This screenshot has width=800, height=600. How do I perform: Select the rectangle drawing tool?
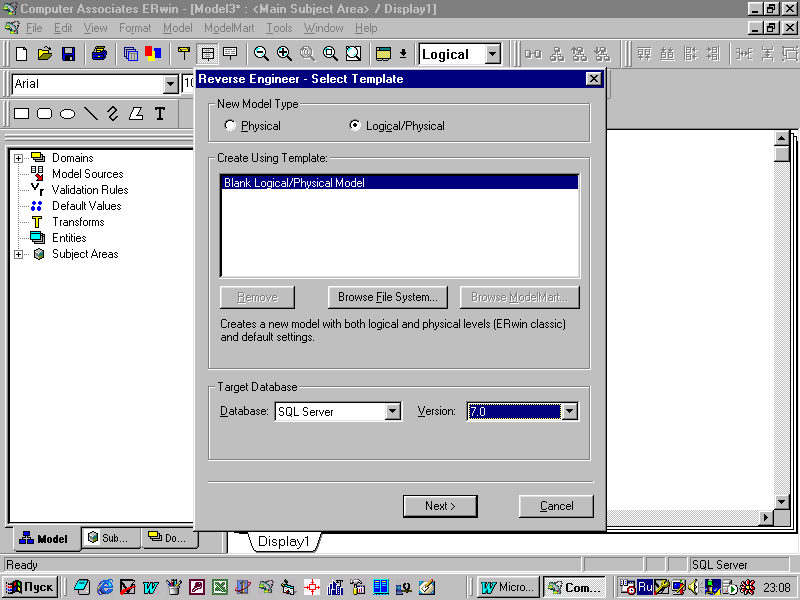[21, 113]
